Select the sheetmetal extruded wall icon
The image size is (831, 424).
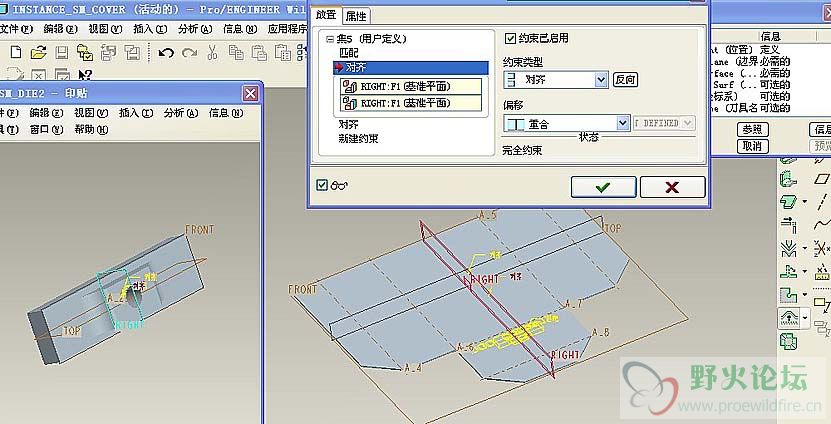click(x=788, y=179)
